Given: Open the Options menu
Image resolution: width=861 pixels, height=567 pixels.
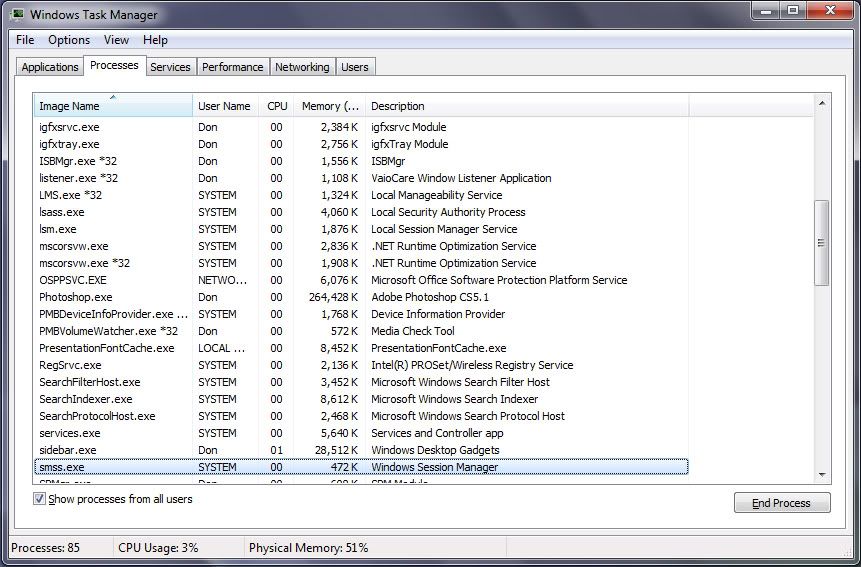Looking at the screenshot, I should 69,40.
